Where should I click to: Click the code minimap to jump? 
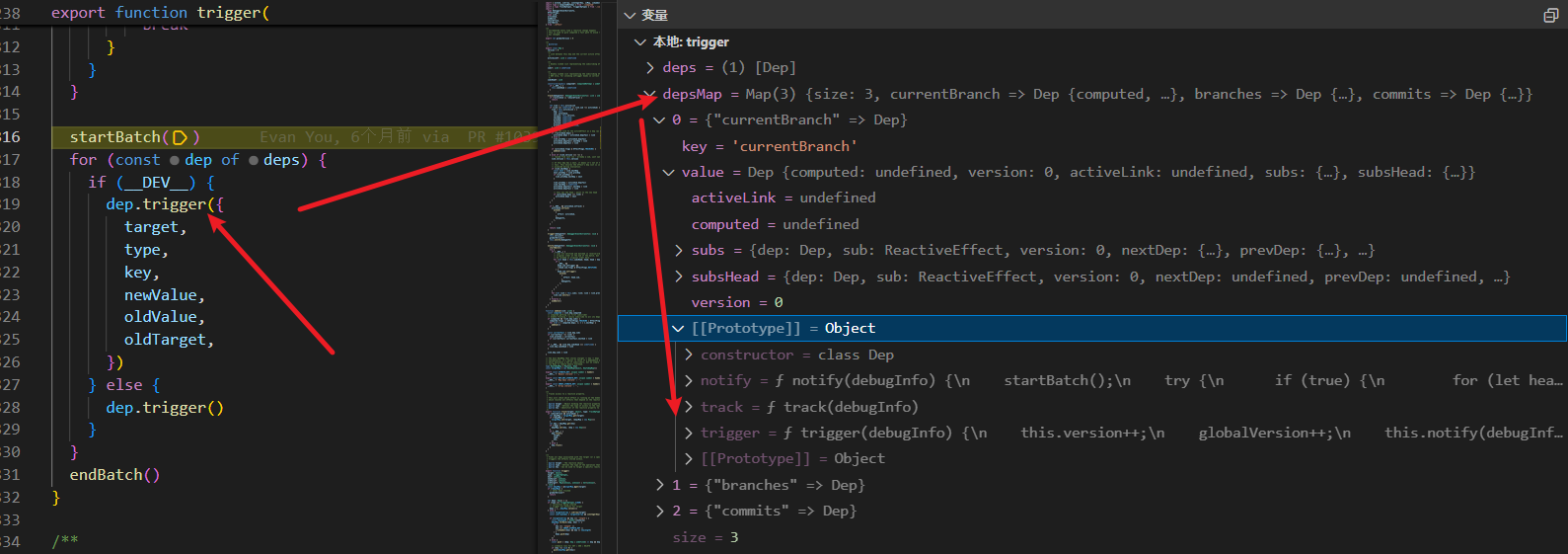pos(573,277)
